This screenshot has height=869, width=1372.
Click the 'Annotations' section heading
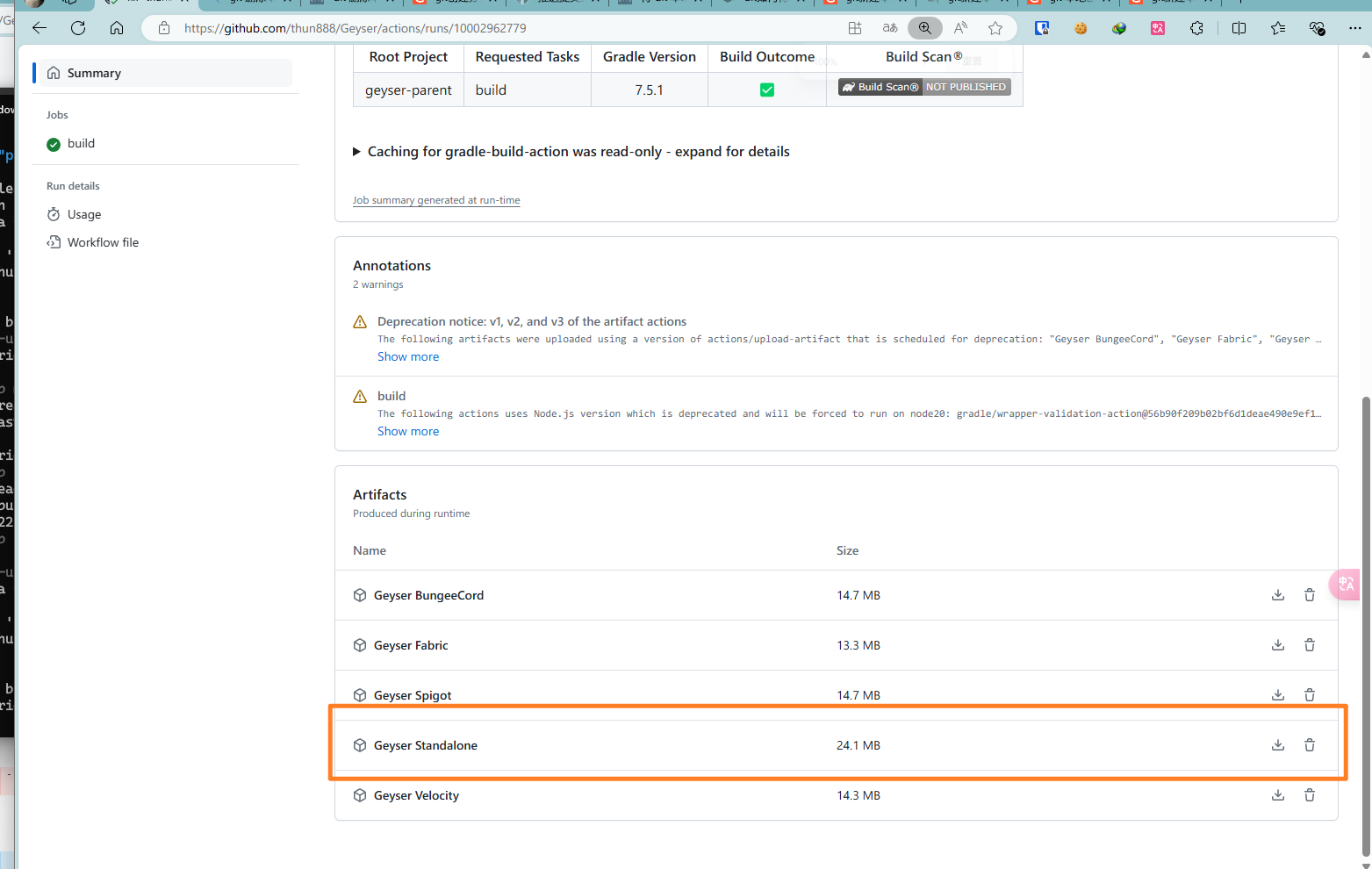tap(391, 265)
